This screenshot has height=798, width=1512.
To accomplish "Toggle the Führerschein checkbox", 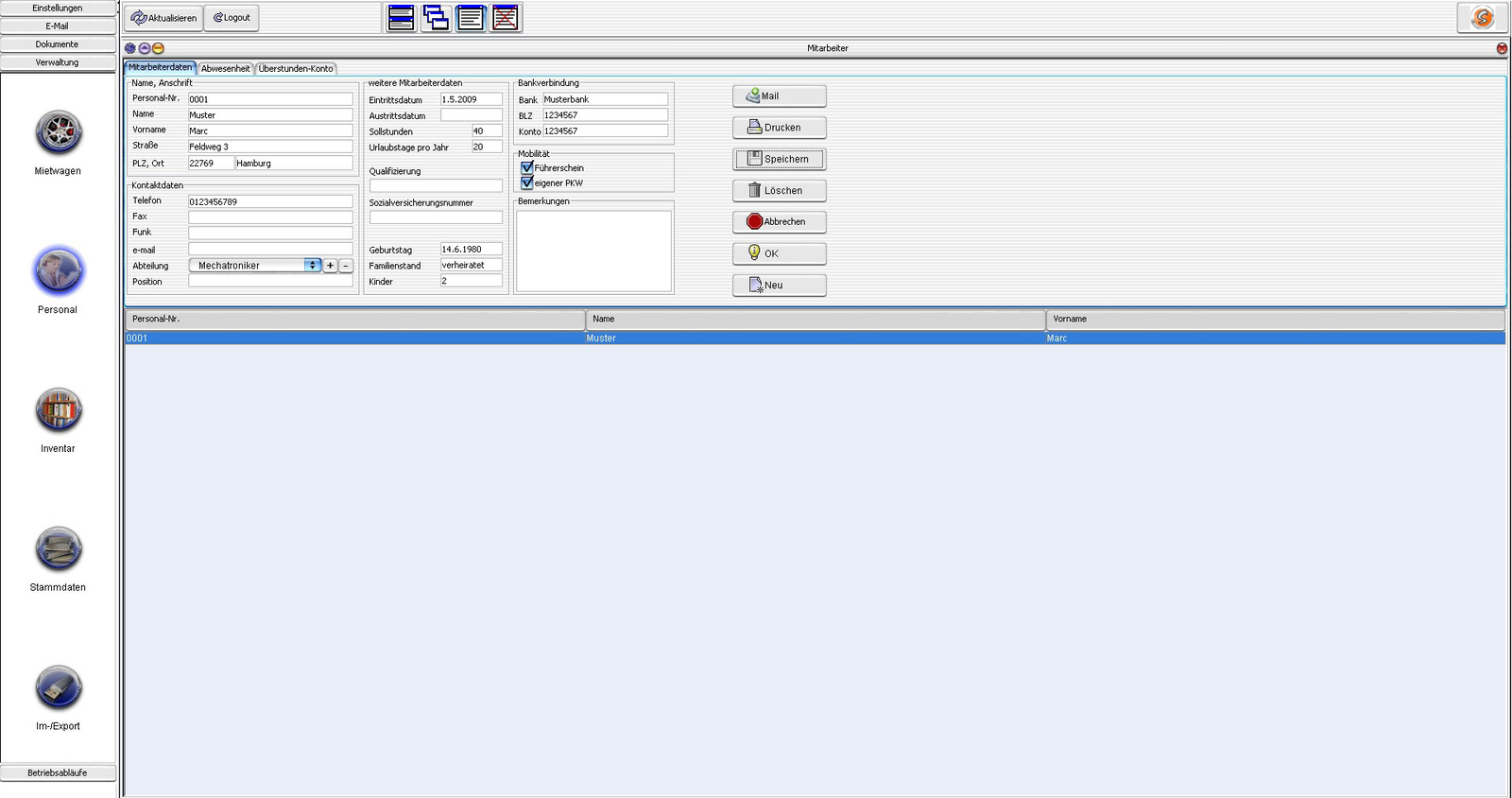I will coord(527,167).
